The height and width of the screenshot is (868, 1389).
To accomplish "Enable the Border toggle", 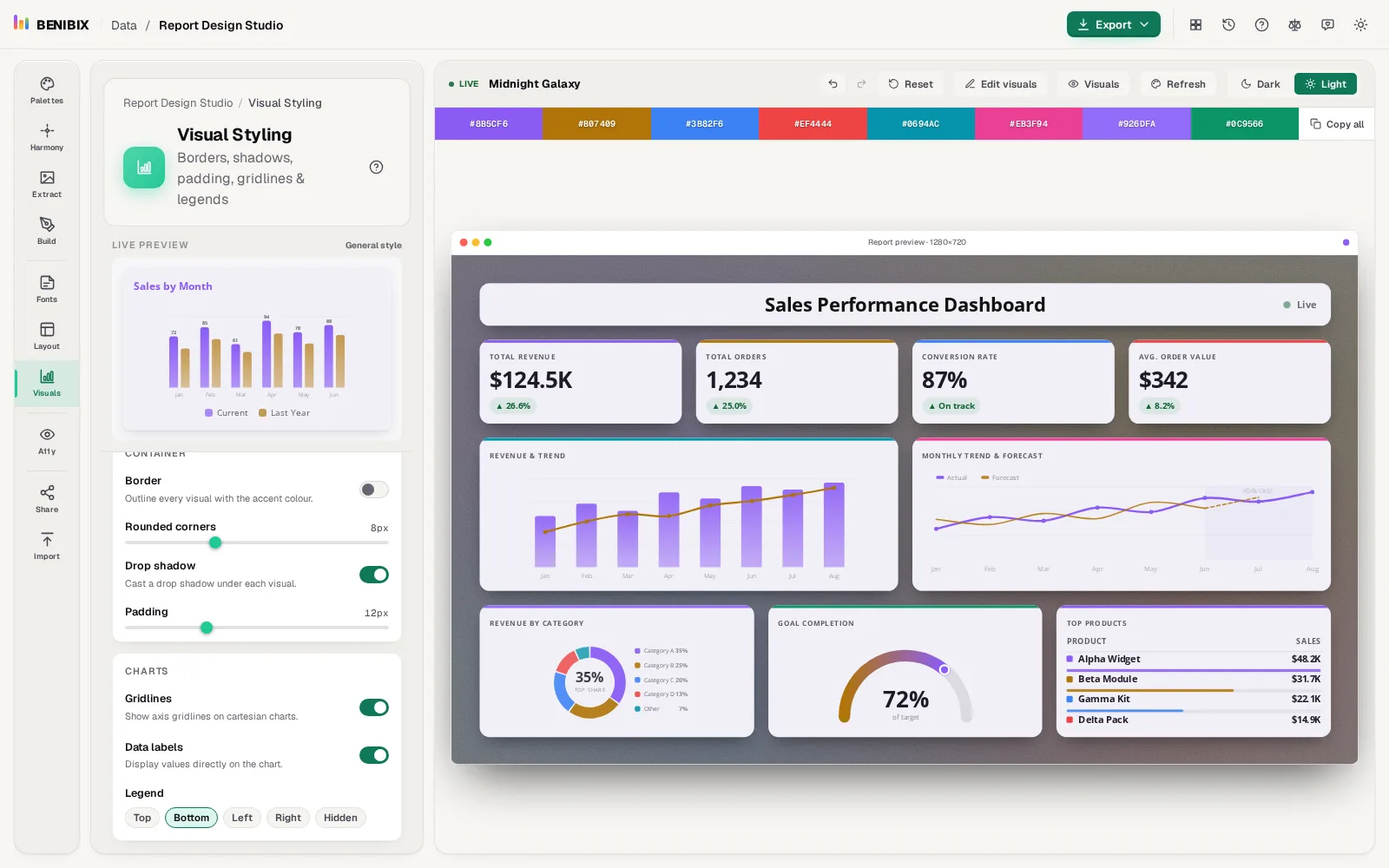I will point(374,490).
